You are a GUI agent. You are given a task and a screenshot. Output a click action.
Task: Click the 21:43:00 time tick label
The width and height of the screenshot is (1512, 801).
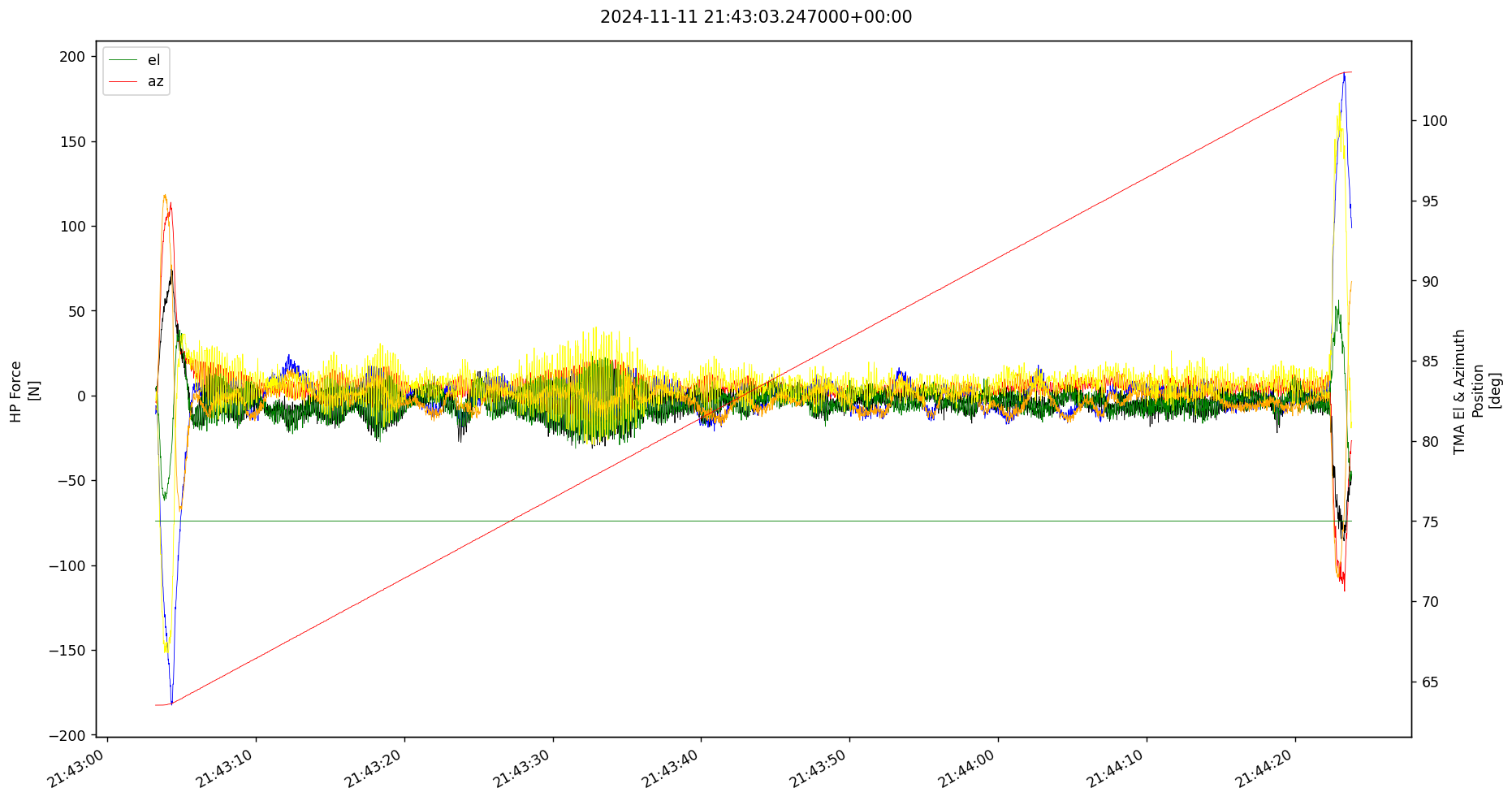(78, 768)
